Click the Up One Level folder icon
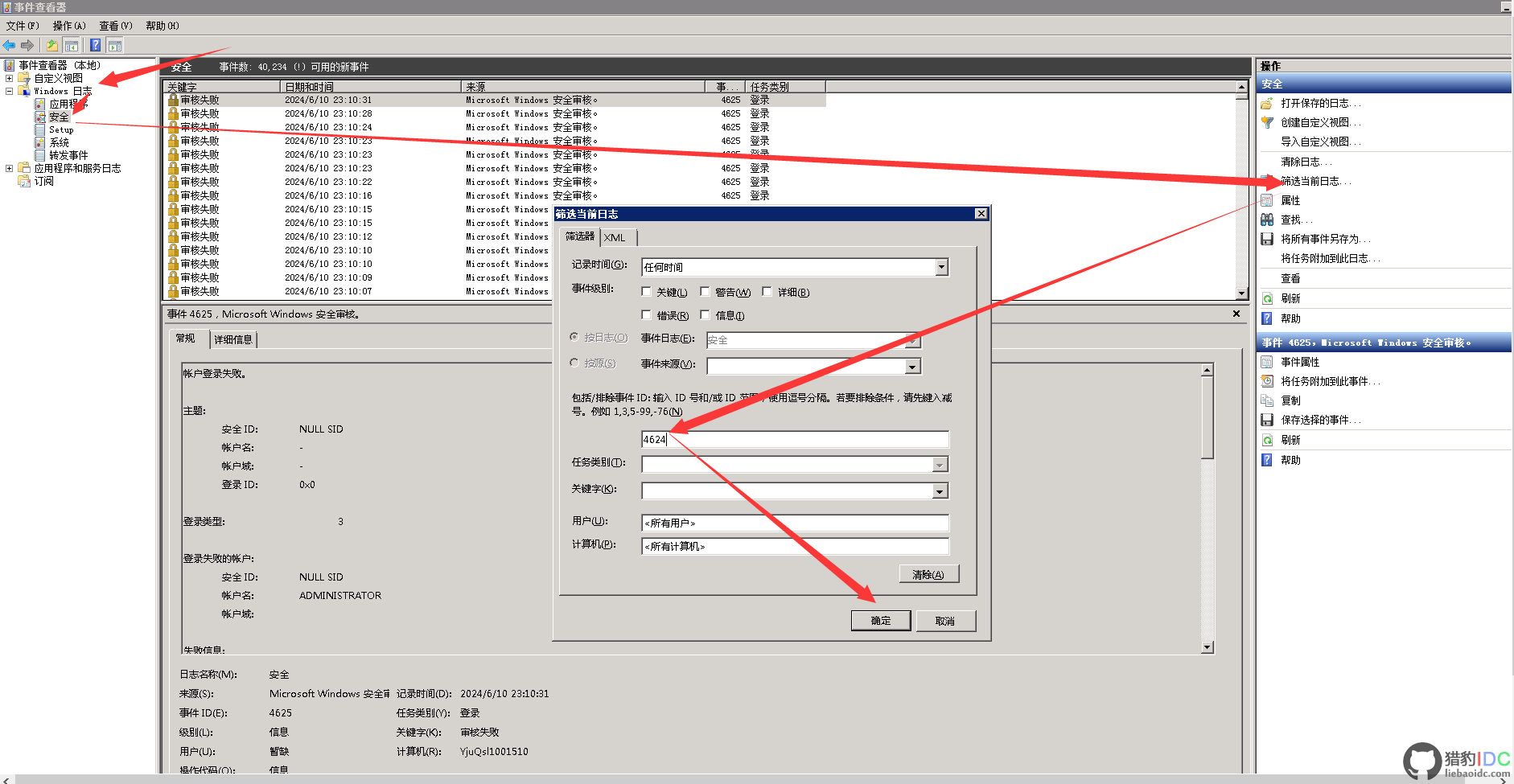The image size is (1514, 784). point(52,45)
